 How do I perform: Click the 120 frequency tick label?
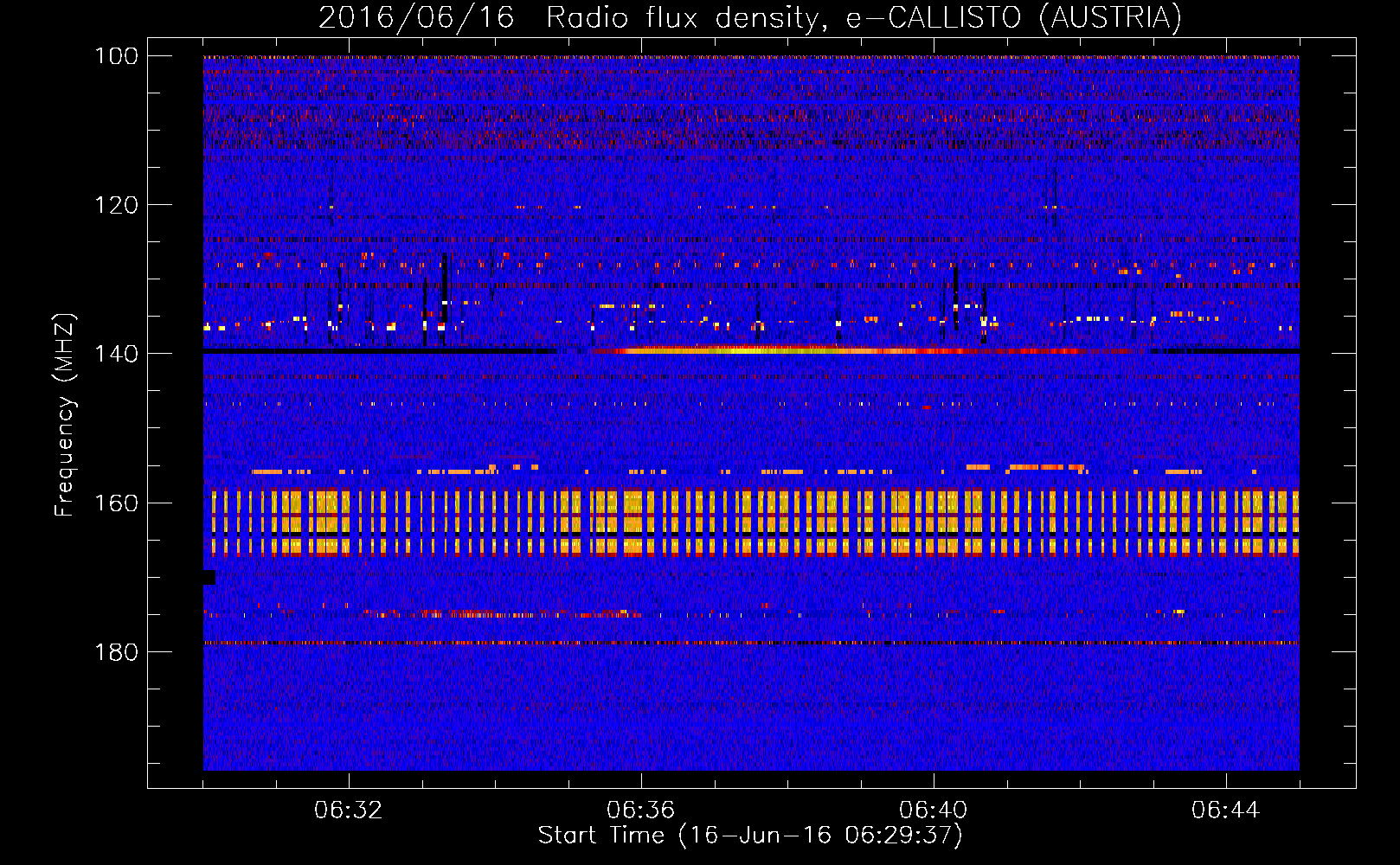(x=116, y=205)
